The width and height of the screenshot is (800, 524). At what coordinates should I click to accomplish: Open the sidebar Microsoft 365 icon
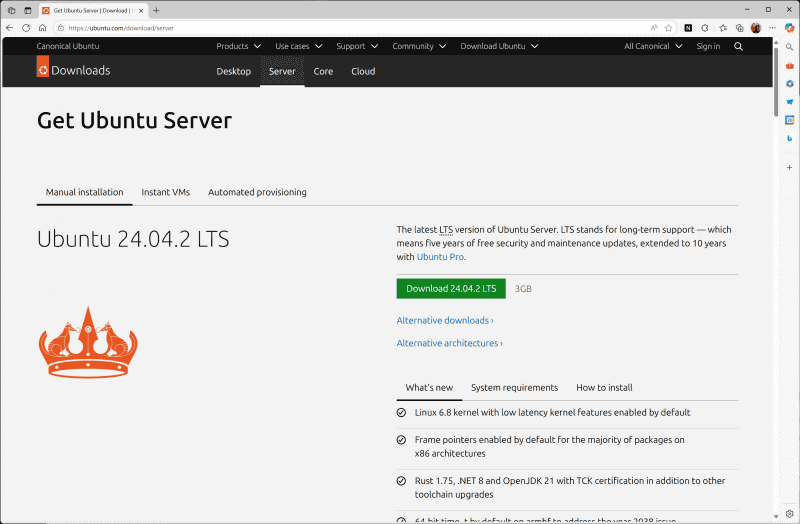pos(789,84)
